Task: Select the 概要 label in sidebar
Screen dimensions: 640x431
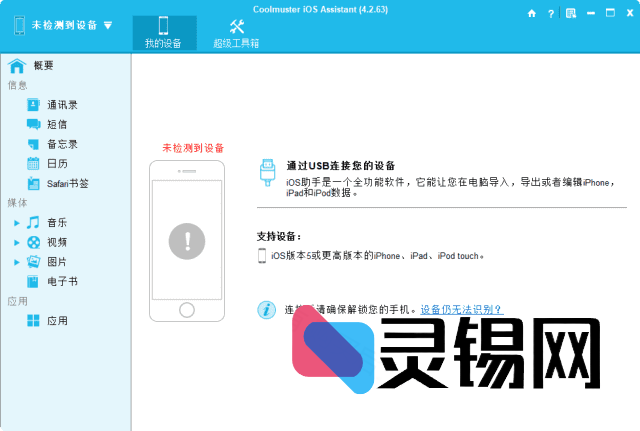Action: pyautogui.click(x=43, y=66)
